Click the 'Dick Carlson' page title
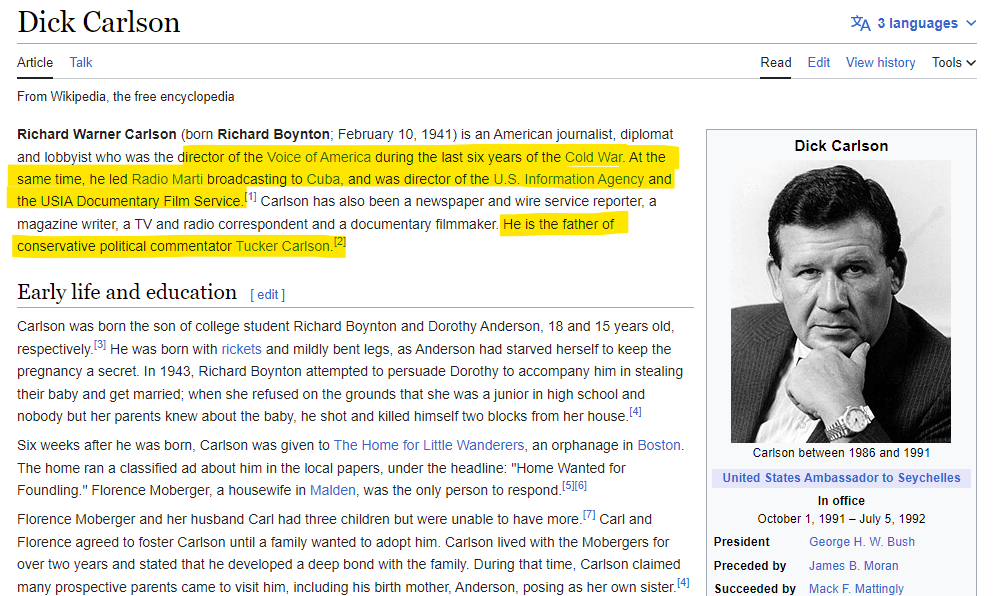 [x=99, y=22]
